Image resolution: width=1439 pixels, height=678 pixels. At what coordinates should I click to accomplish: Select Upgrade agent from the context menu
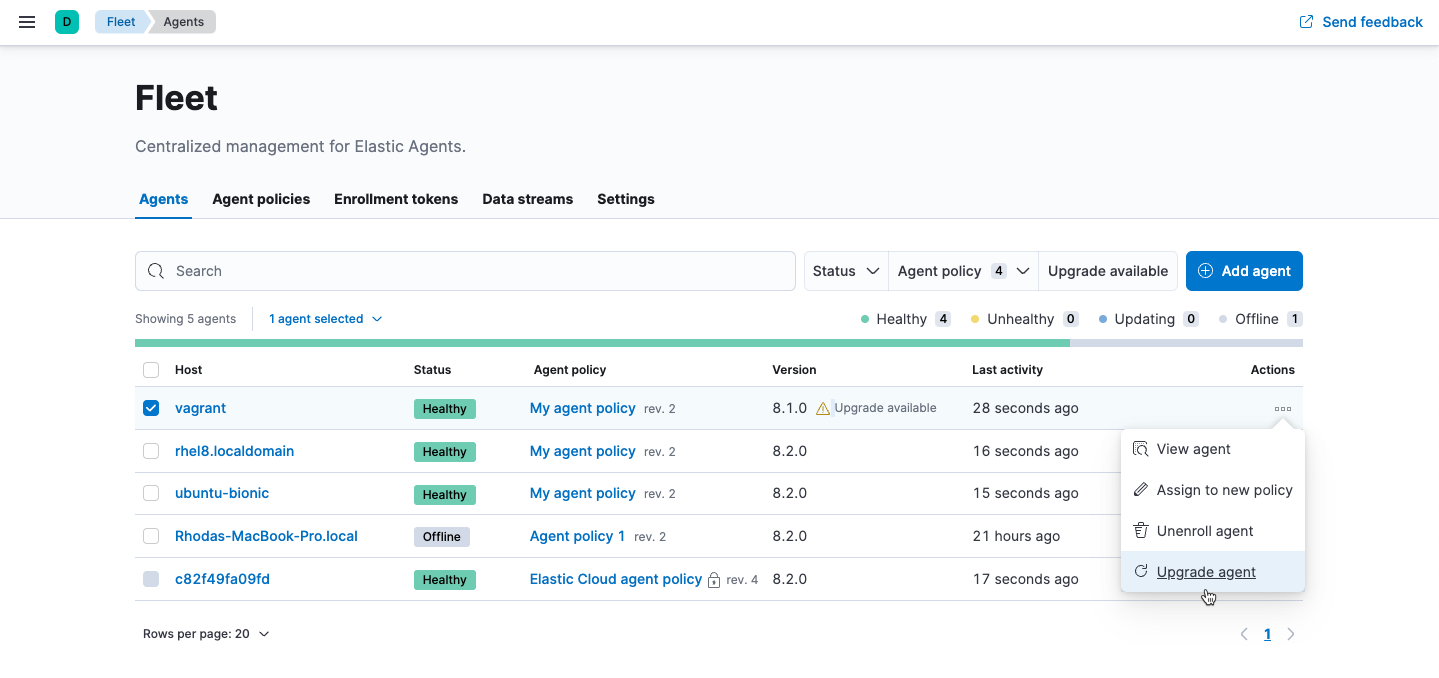pos(1205,571)
